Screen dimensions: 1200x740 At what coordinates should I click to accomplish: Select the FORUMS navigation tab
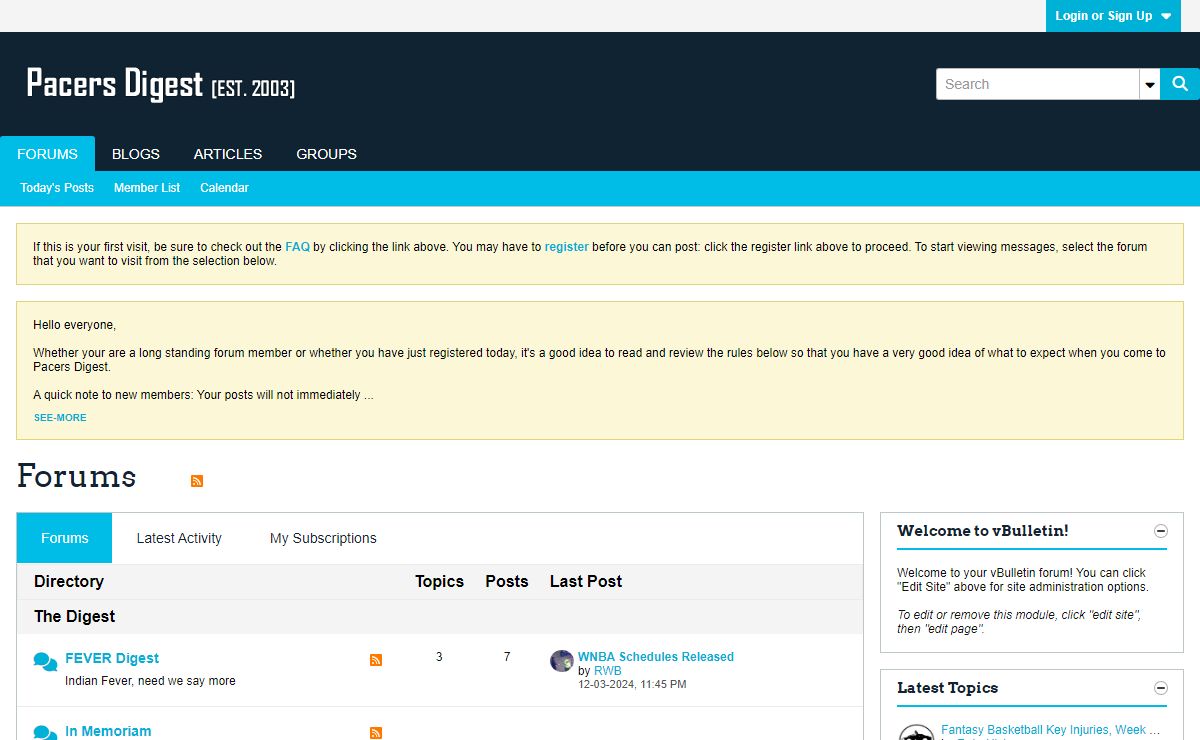point(47,154)
